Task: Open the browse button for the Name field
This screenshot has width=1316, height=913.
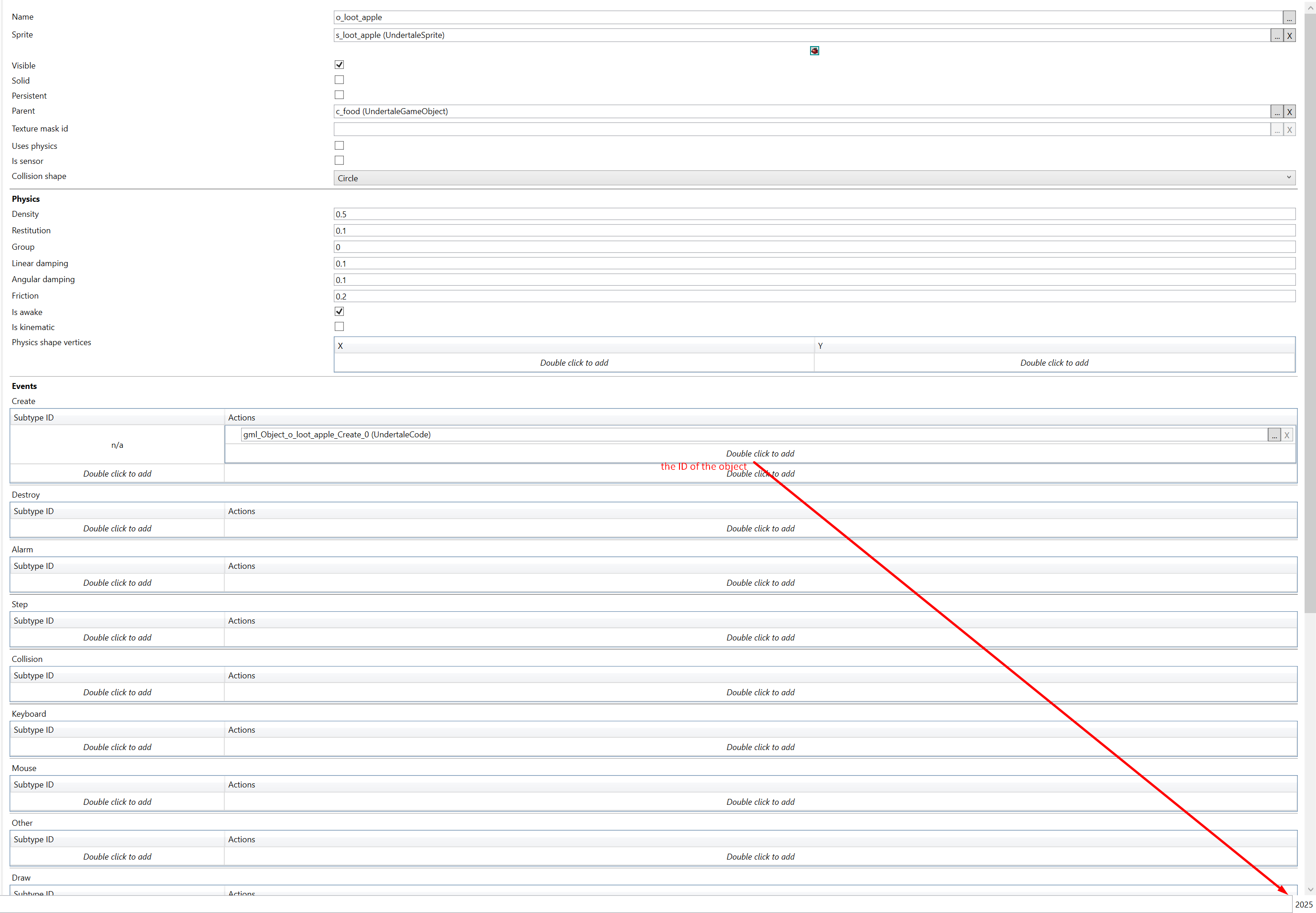Action: coord(1289,18)
